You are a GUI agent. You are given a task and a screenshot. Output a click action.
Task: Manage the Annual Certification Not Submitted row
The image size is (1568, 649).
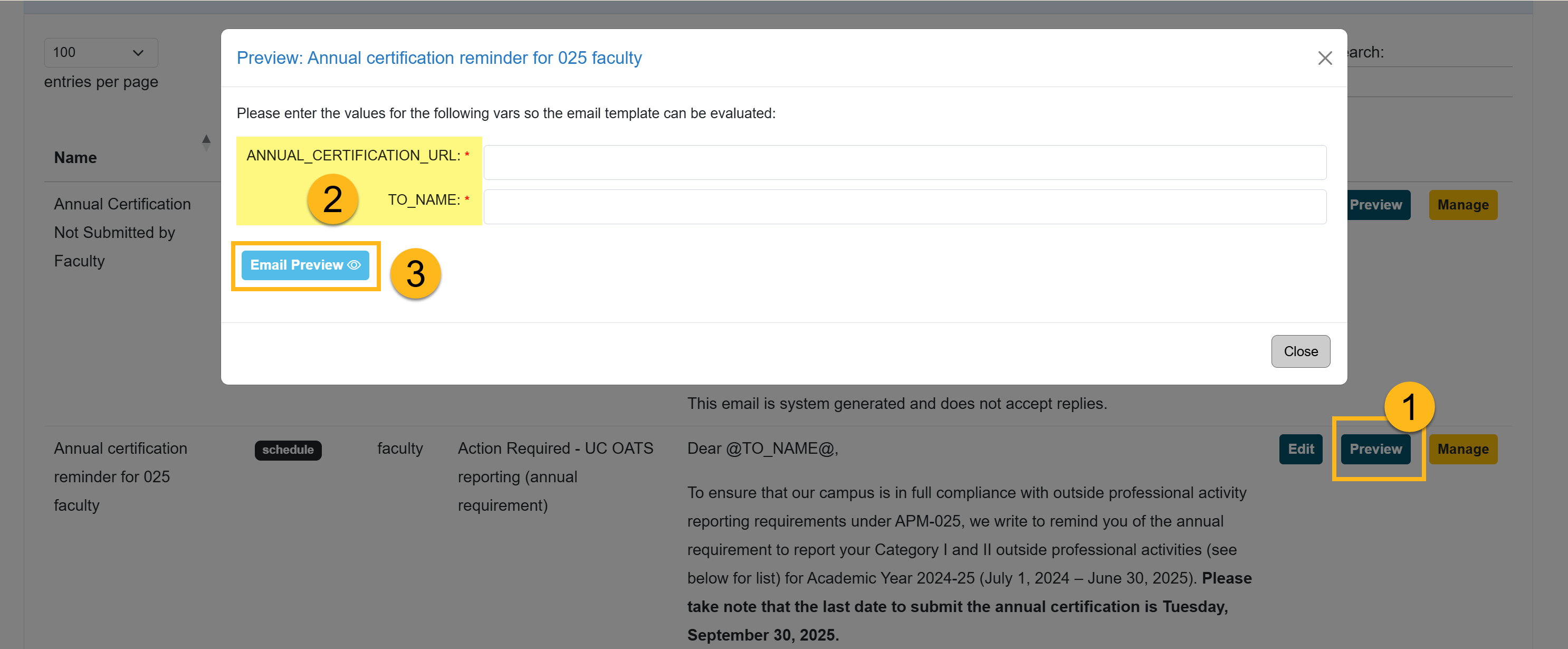[1462, 205]
